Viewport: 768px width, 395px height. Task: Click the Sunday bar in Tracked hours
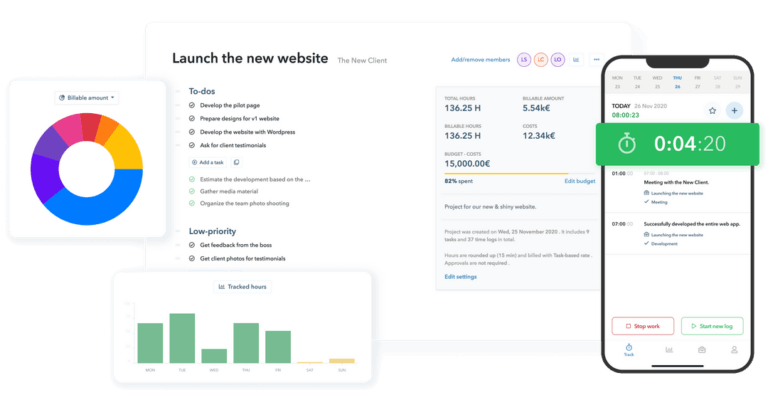click(342, 361)
